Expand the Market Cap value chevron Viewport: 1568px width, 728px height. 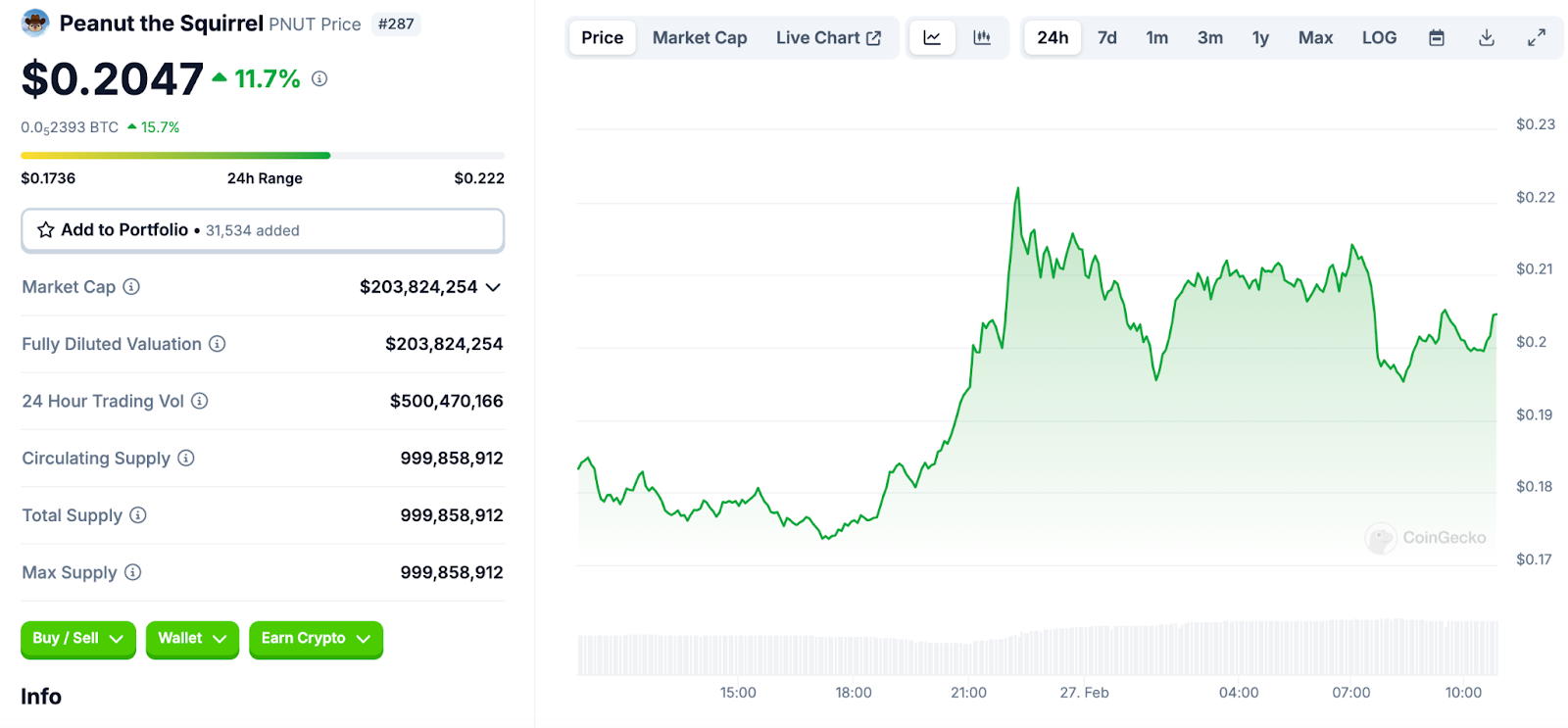pyautogui.click(x=493, y=287)
